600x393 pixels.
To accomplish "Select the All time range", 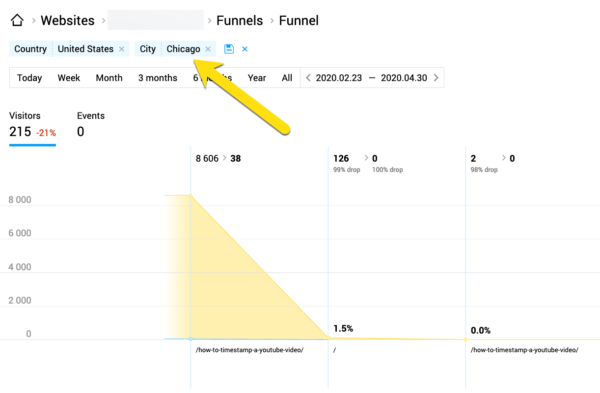I will pyautogui.click(x=287, y=78).
